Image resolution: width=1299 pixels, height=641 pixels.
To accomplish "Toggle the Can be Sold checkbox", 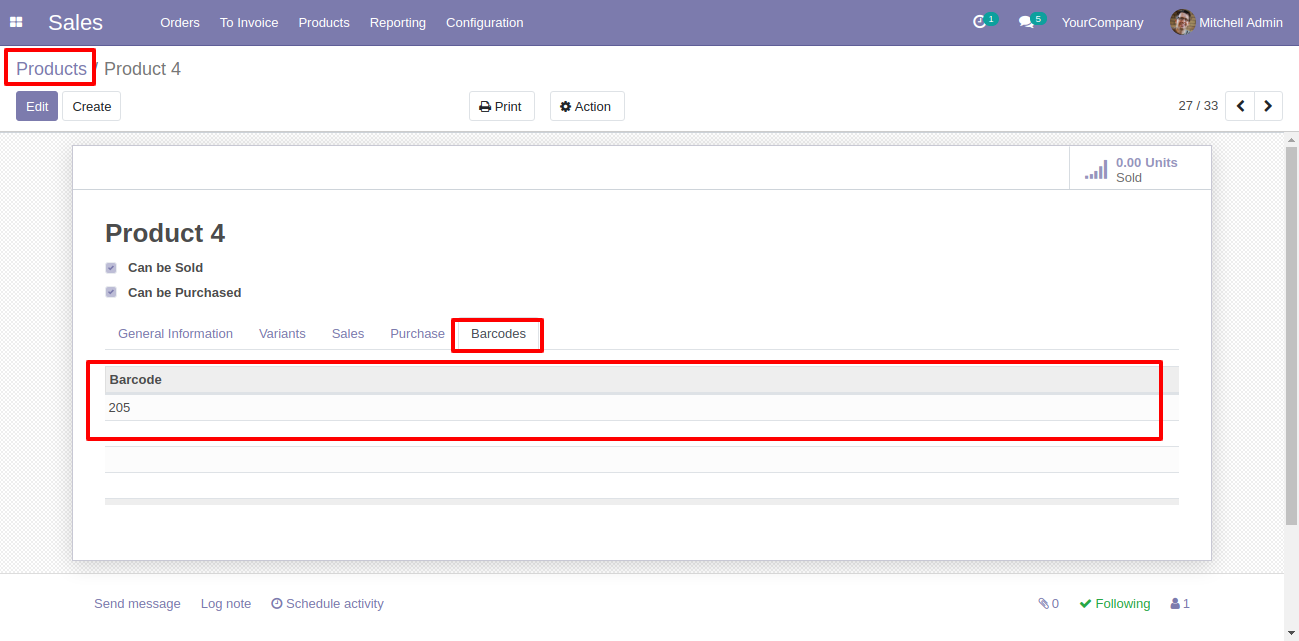I will [111, 268].
